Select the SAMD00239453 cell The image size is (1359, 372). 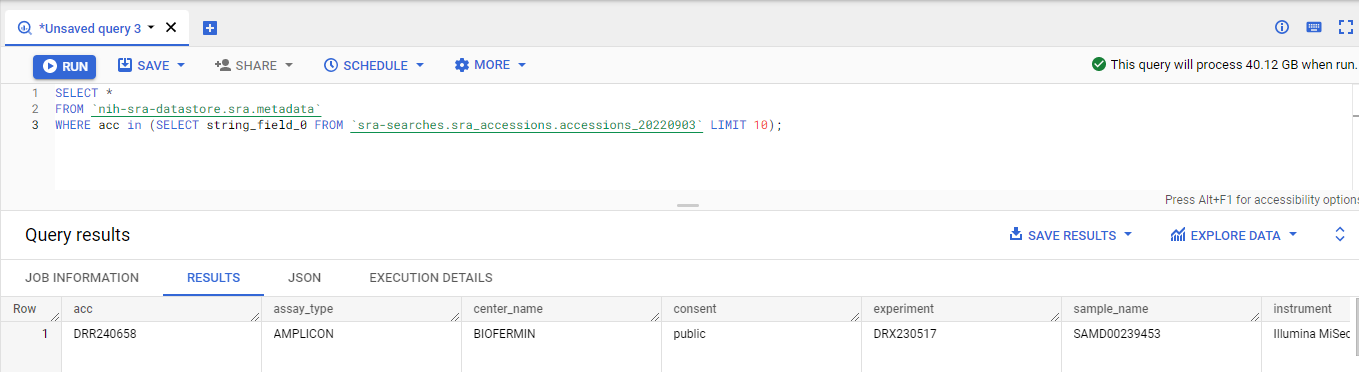click(1161, 334)
